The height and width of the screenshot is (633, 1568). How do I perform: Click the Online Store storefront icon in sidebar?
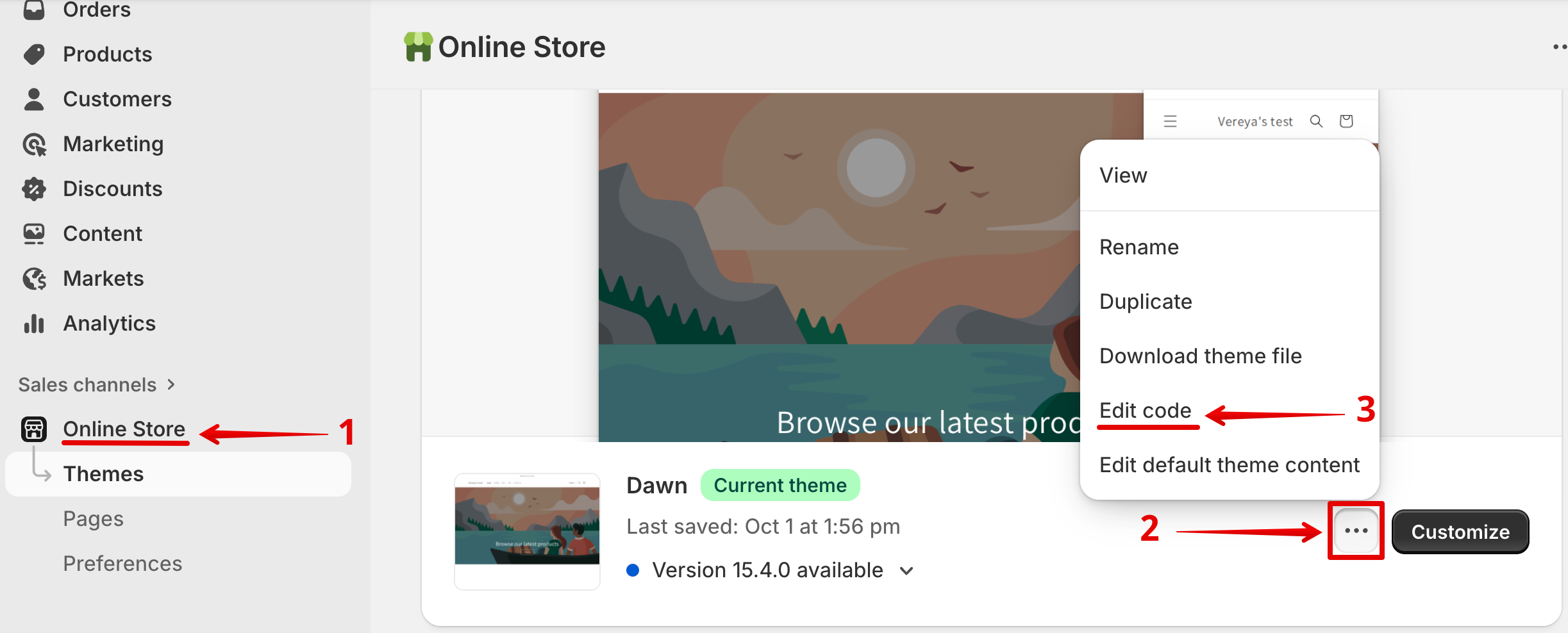[34, 429]
